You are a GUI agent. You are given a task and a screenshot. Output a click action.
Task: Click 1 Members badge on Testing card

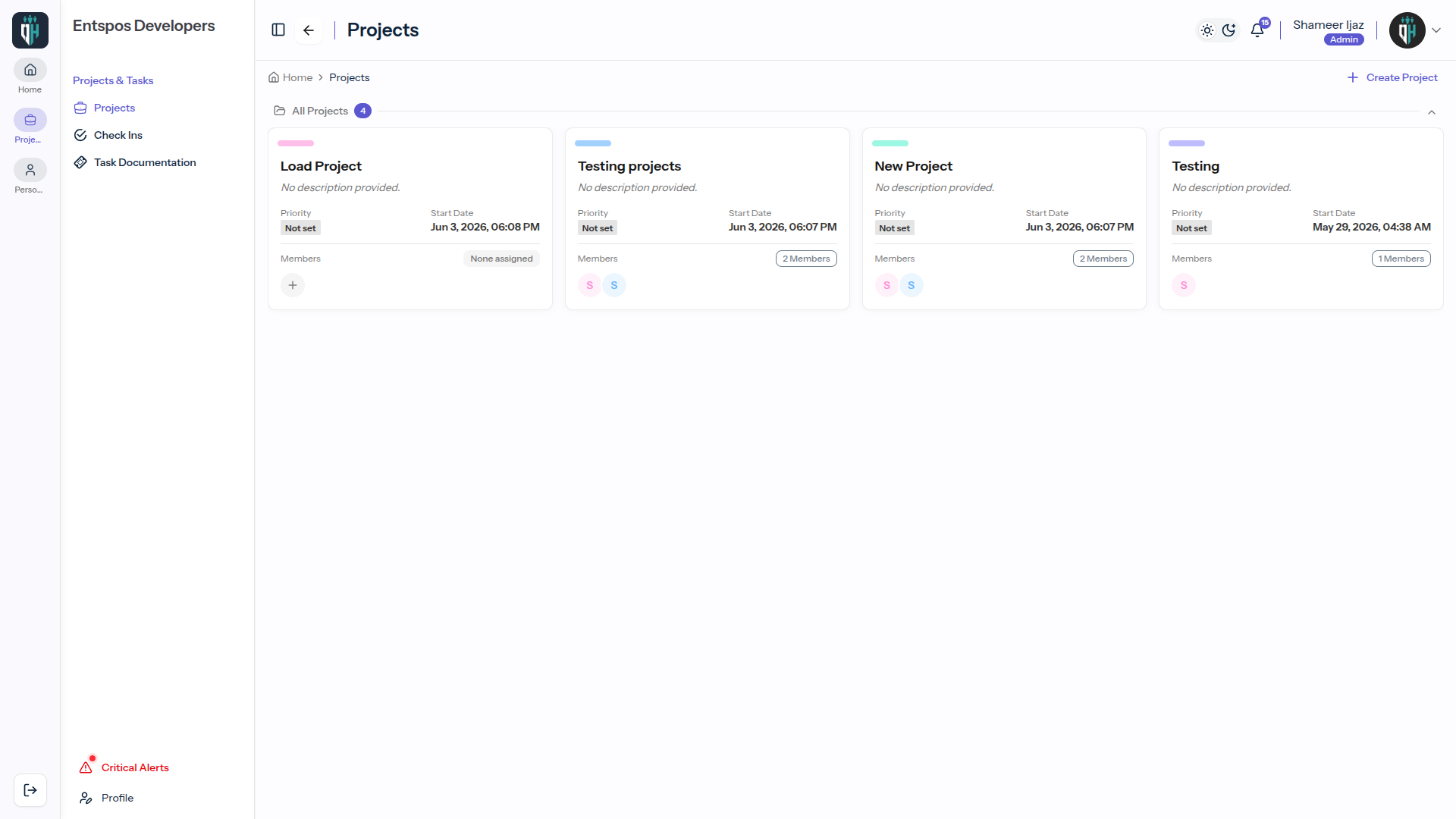coord(1401,259)
